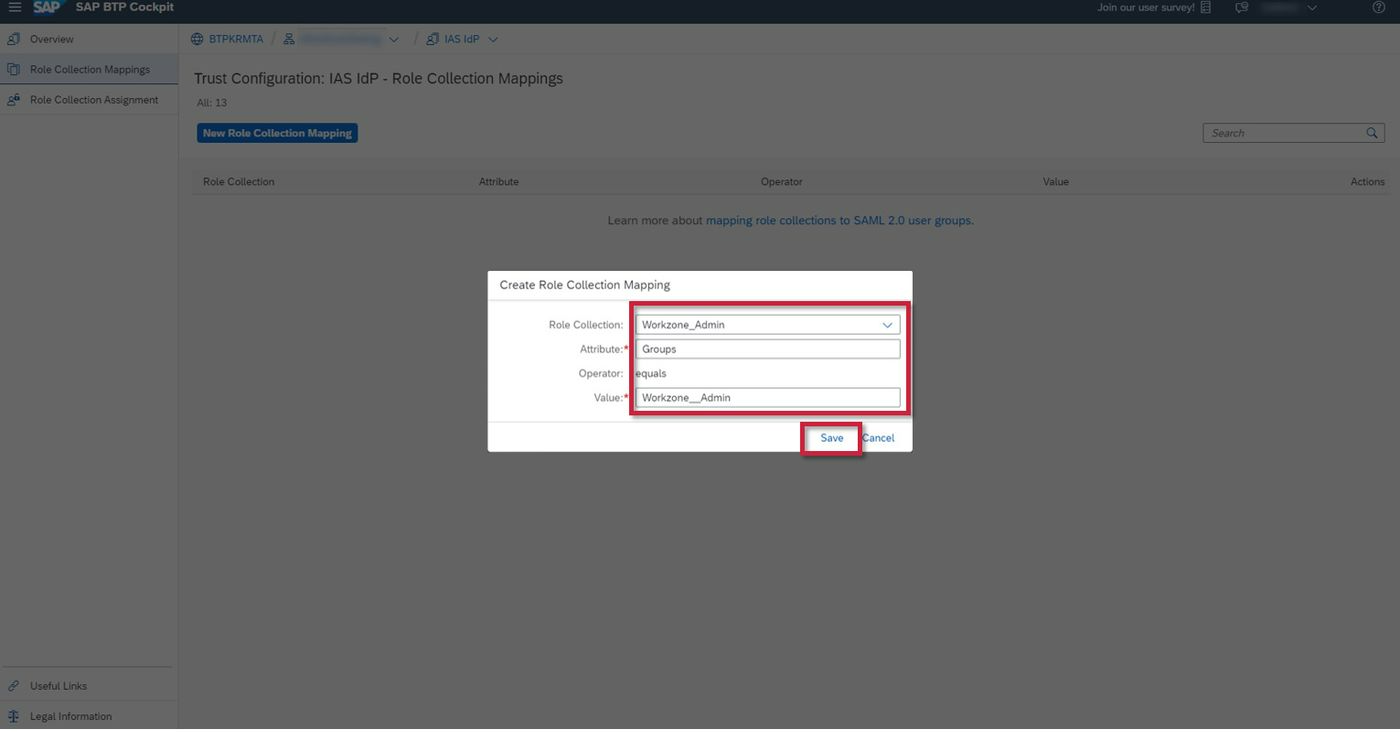
Task: Click the Role Collection Assignment sidebar icon
Action: pos(13,100)
